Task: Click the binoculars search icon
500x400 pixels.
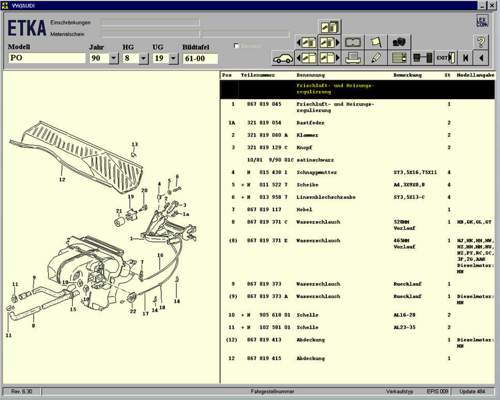Action: tap(399, 42)
